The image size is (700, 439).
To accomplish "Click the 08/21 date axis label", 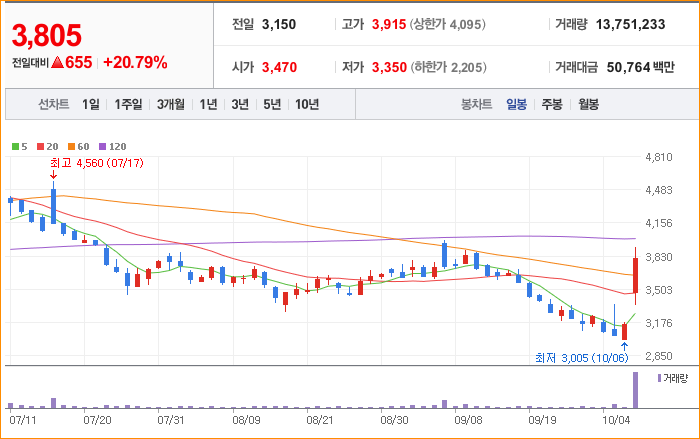I will coord(320,420).
